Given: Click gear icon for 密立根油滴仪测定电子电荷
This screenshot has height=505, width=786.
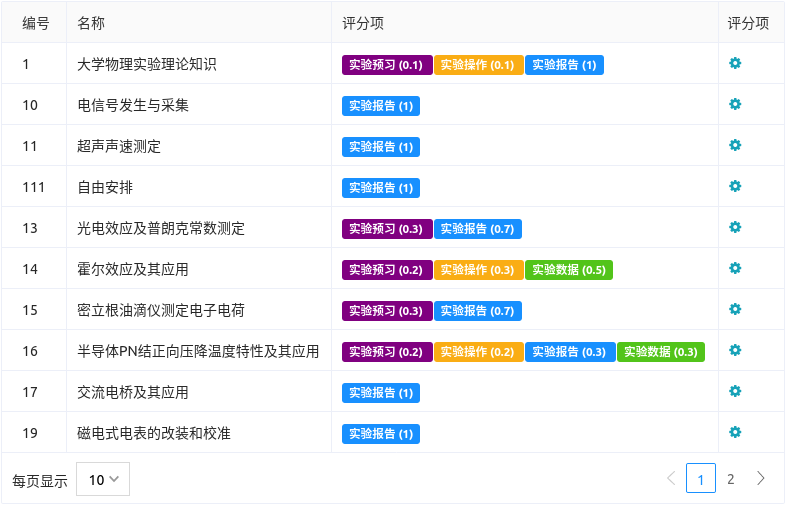Looking at the screenshot, I should point(735,309).
